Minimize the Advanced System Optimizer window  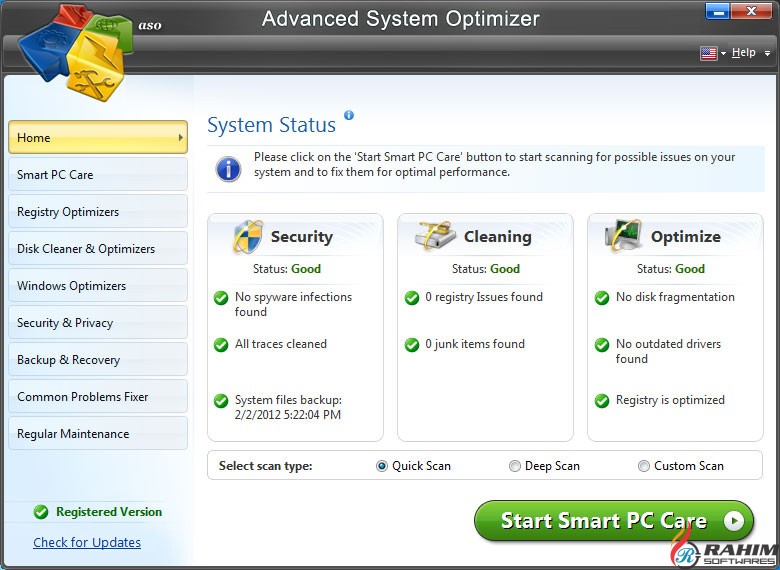click(x=718, y=11)
